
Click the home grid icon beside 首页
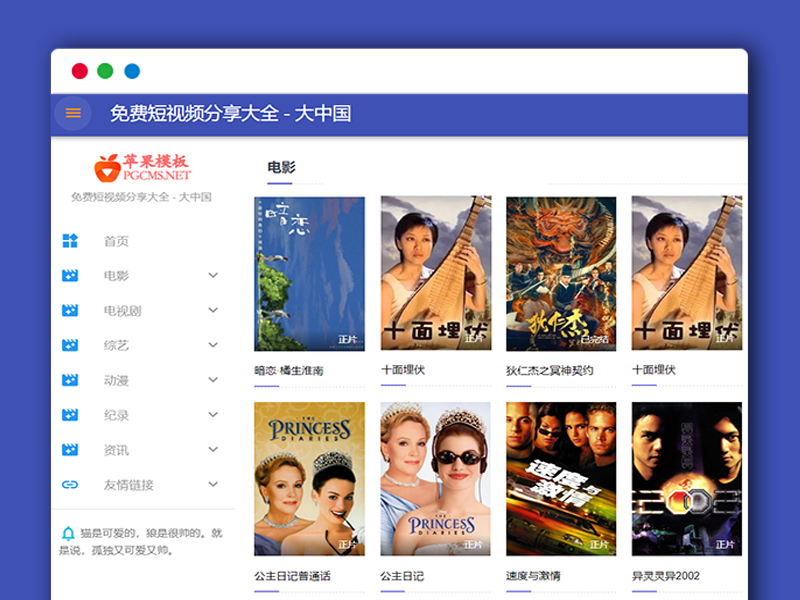click(70, 241)
